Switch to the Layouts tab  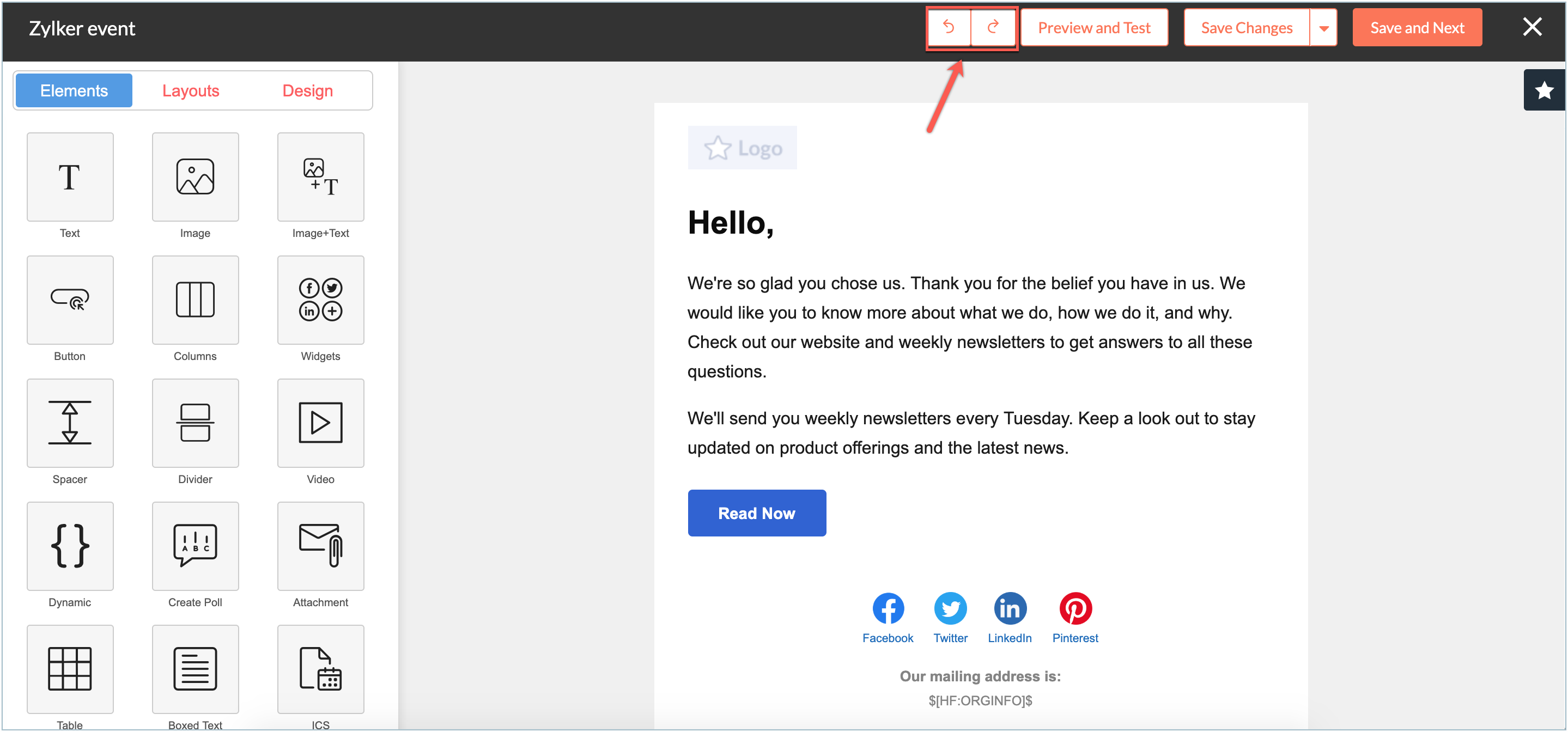[191, 90]
